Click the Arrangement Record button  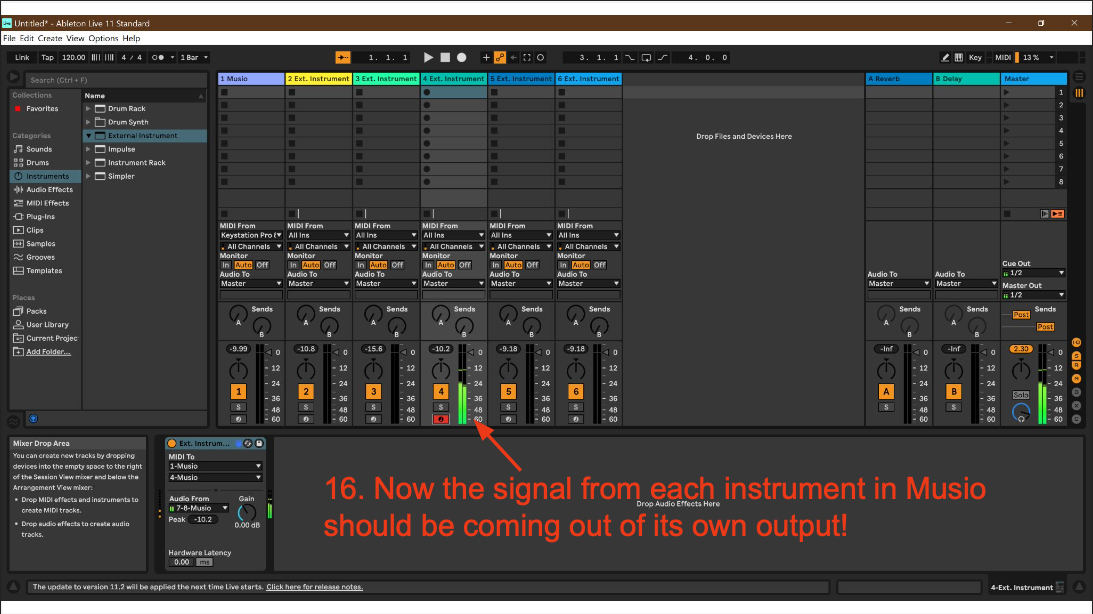[461, 58]
